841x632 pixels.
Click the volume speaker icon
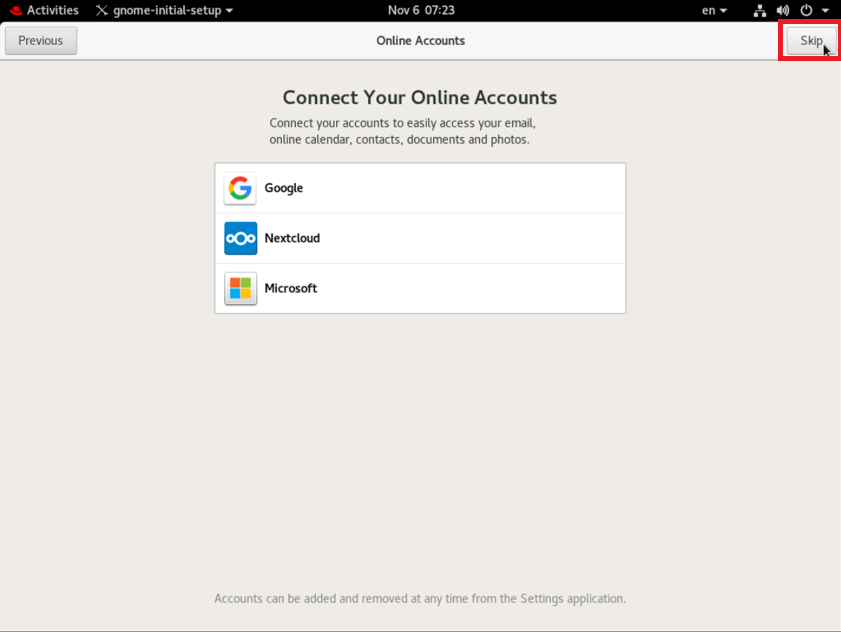(783, 10)
